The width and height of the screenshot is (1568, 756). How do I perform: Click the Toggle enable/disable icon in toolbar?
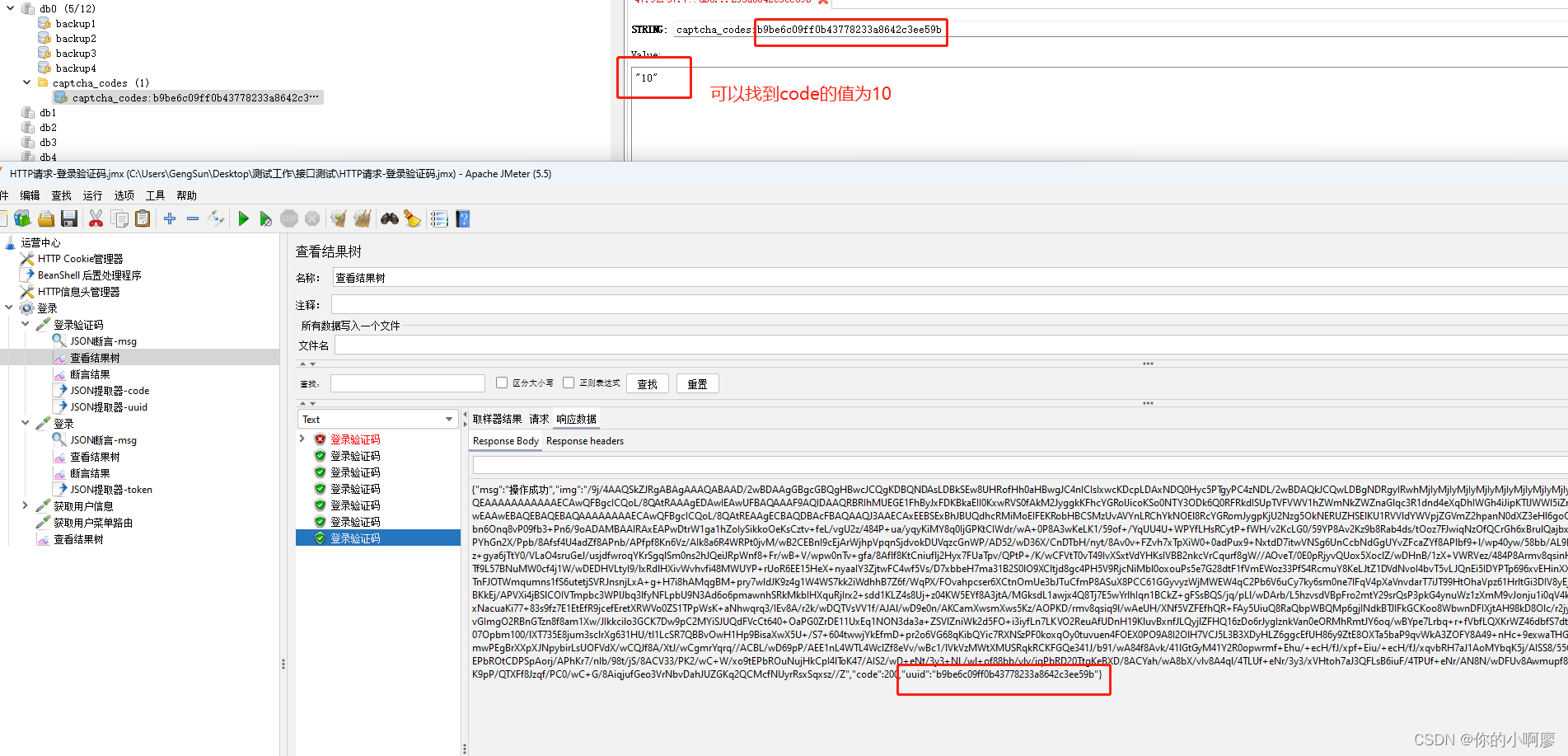(216, 218)
